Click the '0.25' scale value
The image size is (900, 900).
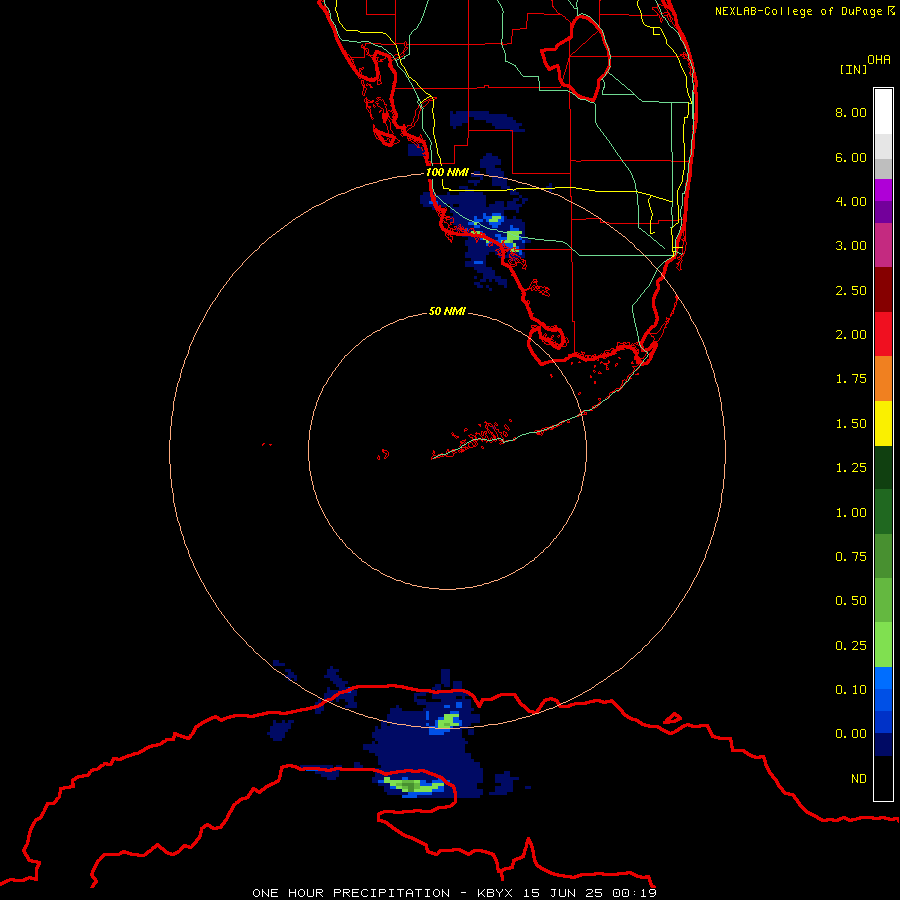[851, 646]
